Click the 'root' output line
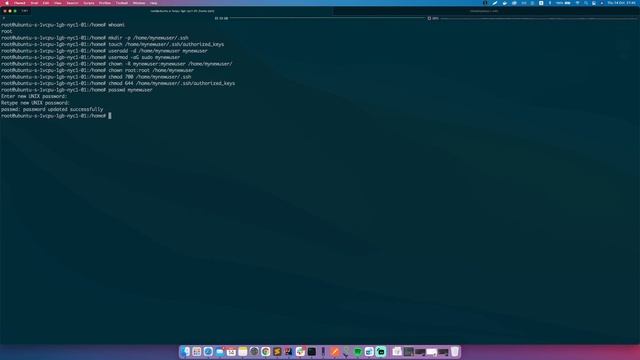Viewport: 640px width, 360px height. click(x=7, y=31)
